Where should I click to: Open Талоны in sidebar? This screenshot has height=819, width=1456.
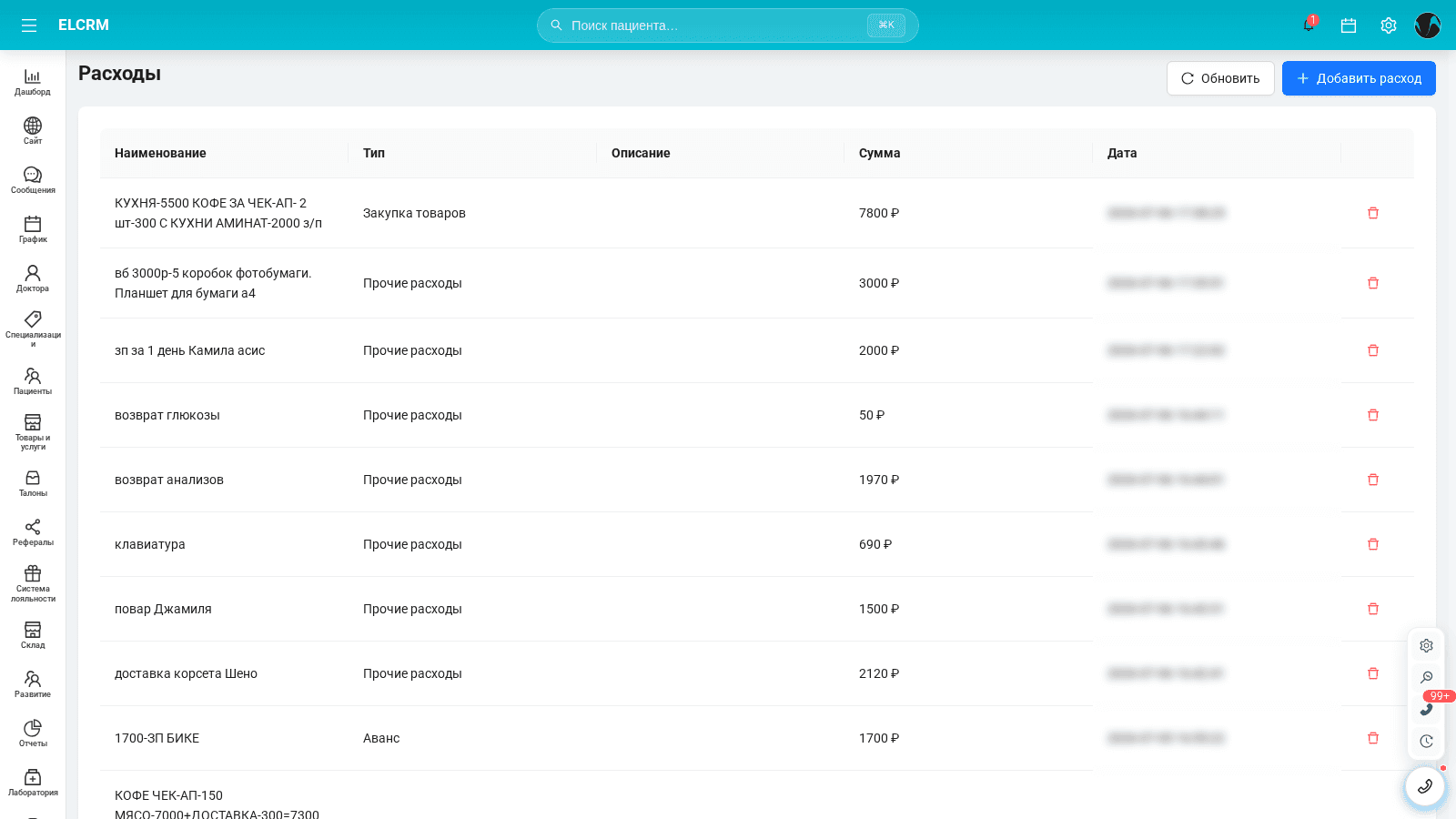pyautogui.click(x=33, y=483)
